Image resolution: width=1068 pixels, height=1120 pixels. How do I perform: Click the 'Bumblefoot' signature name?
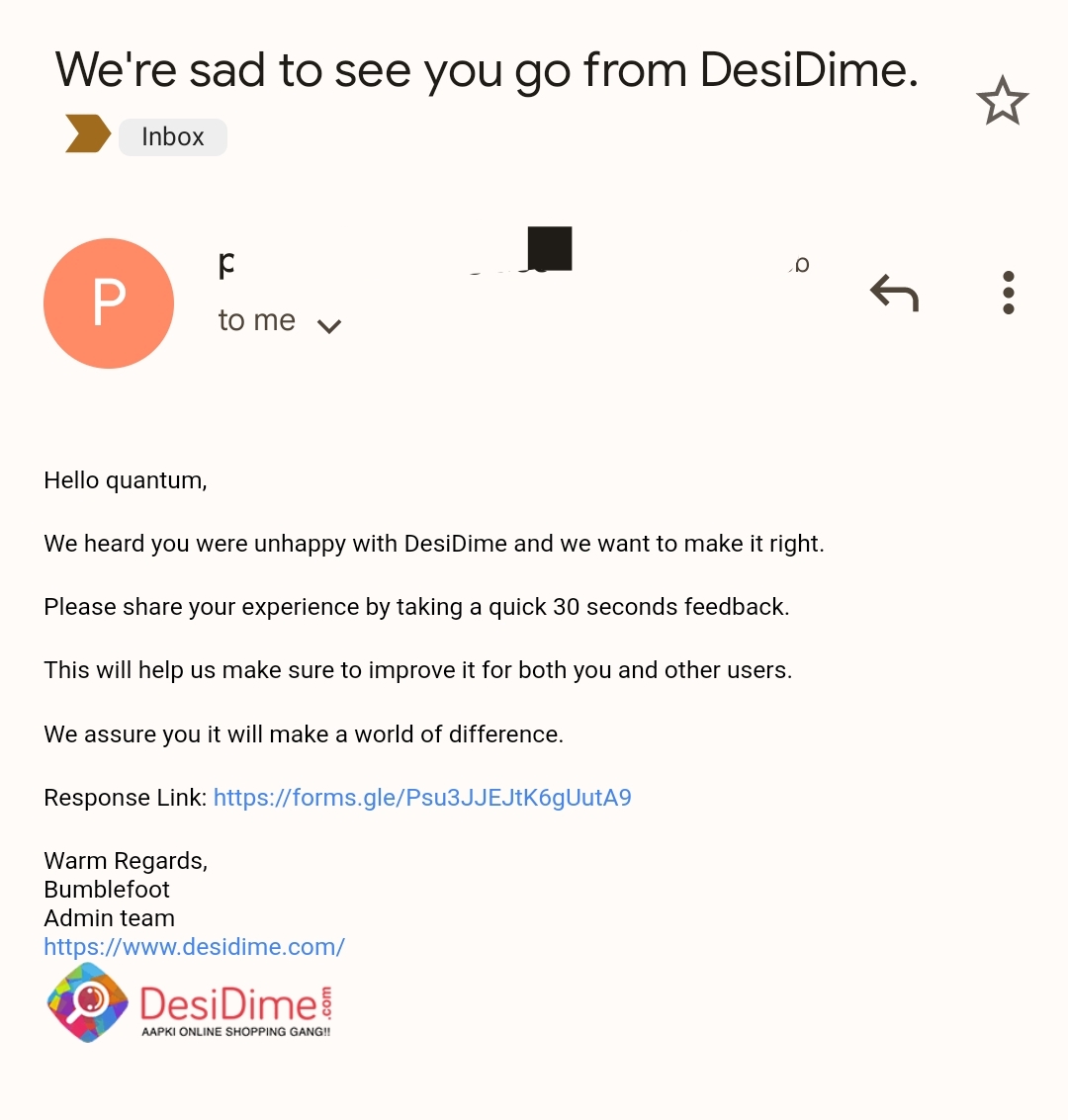[x=107, y=889]
